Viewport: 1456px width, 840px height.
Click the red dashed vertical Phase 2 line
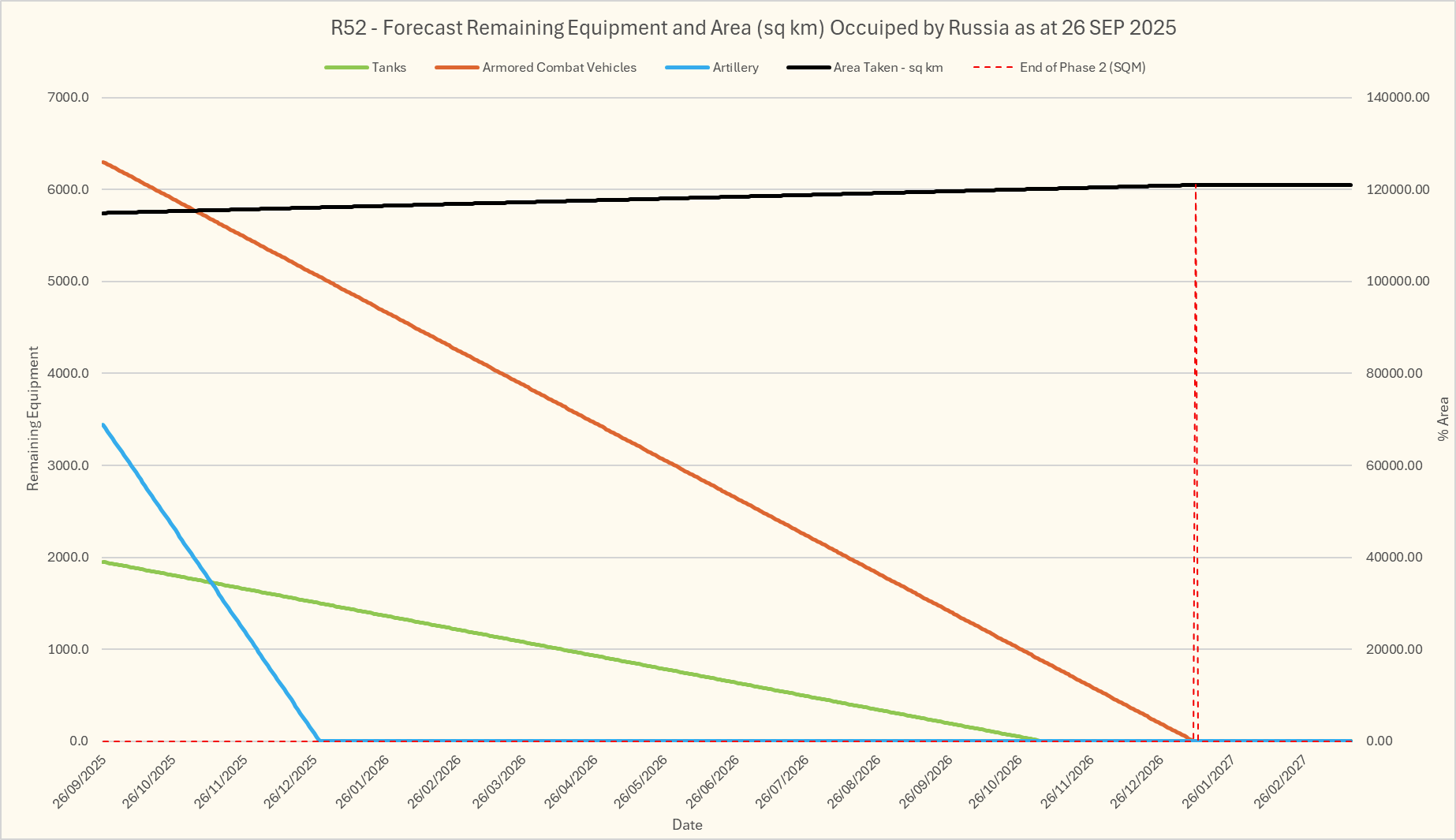coord(1196,473)
